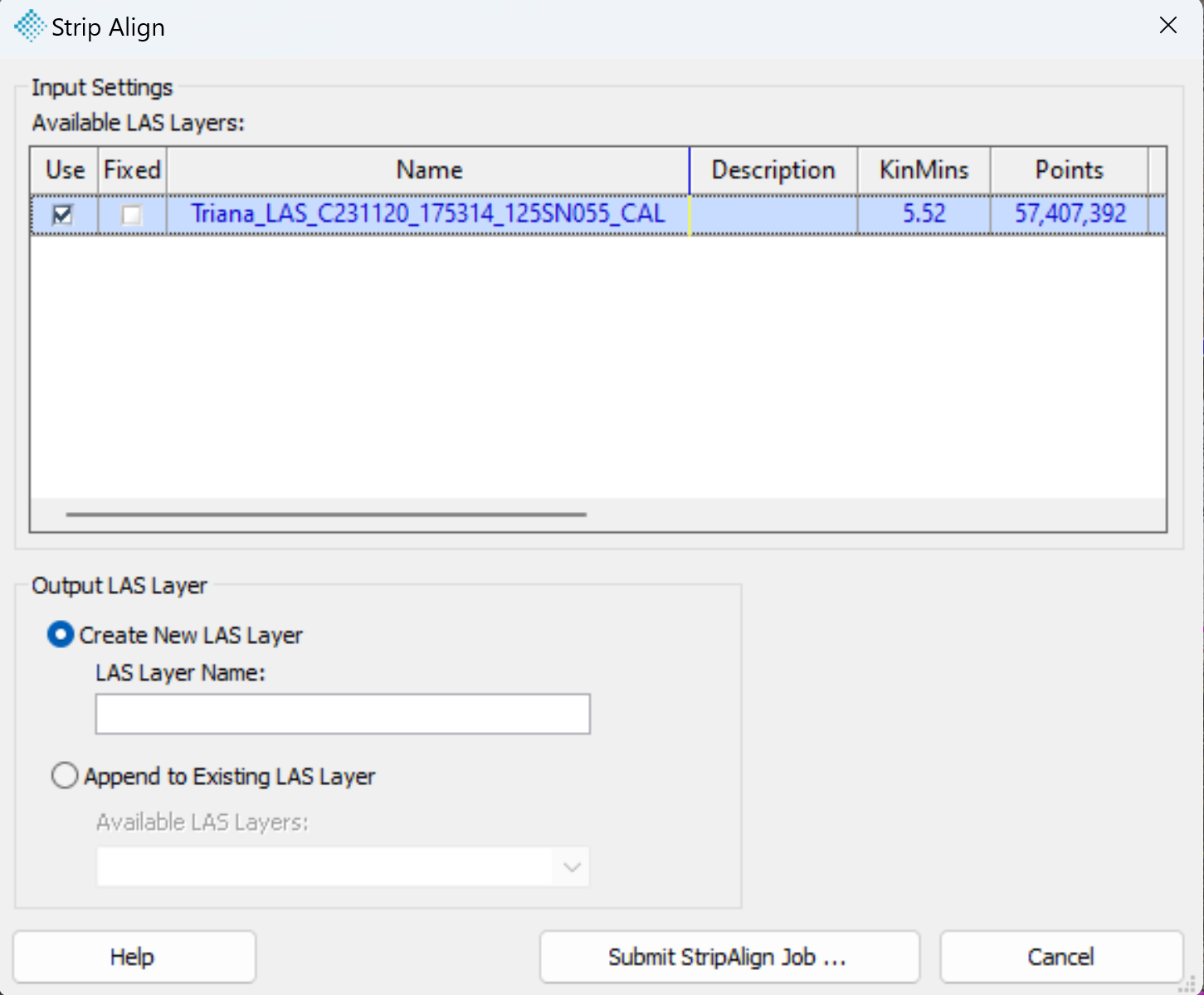Enable Fixed checkbox for the Triana LAS layer

point(131,215)
